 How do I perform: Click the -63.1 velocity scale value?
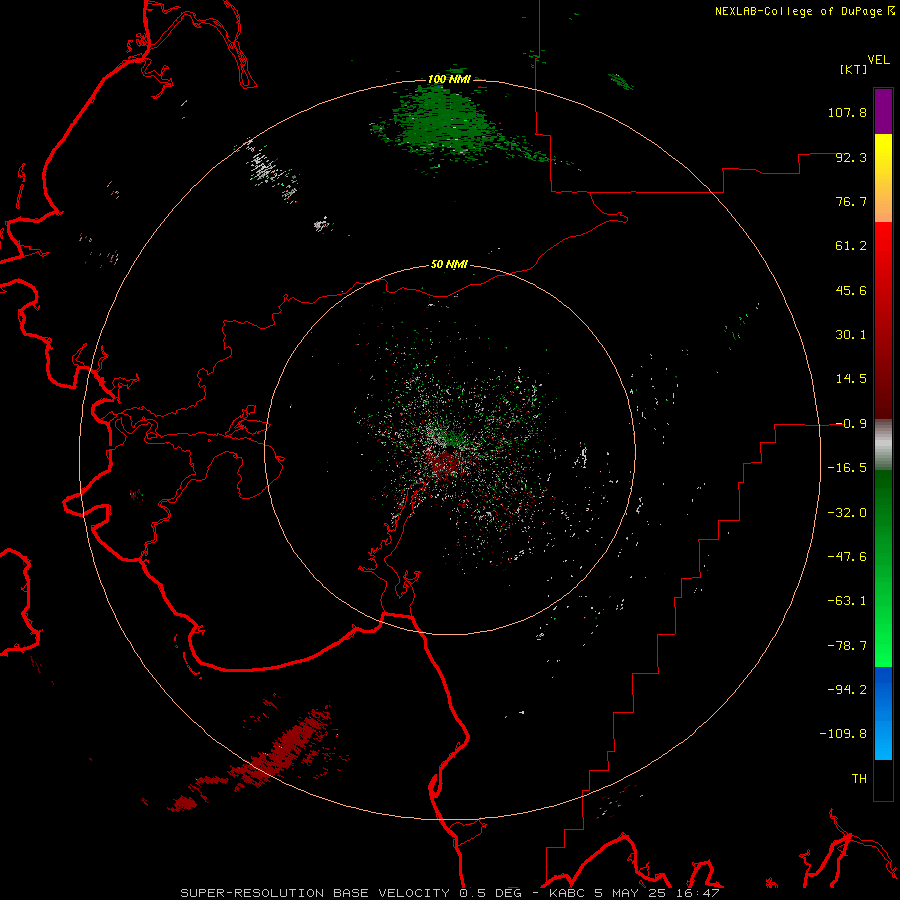[x=847, y=601]
